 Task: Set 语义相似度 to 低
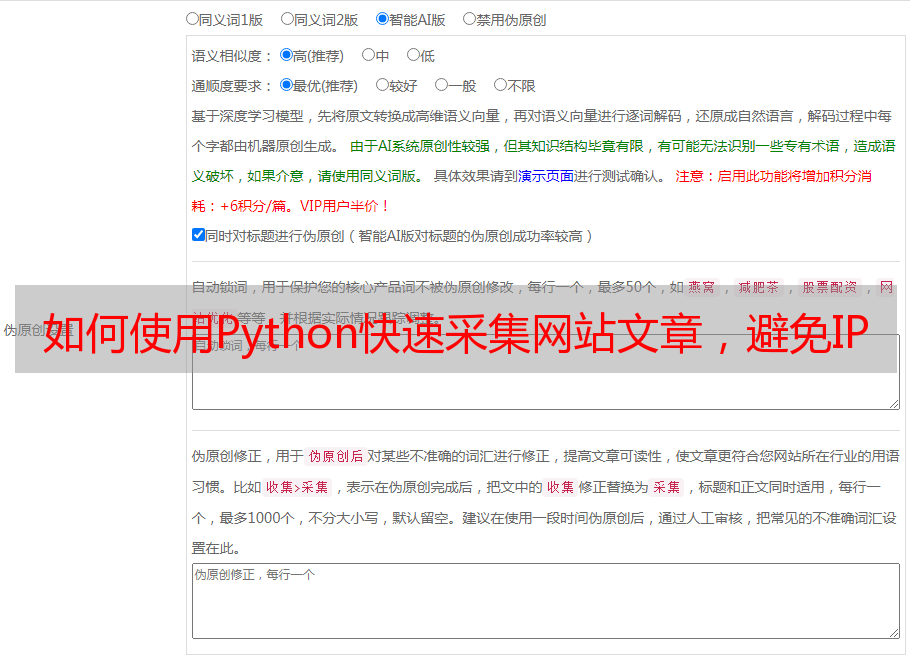(x=413, y=55)
